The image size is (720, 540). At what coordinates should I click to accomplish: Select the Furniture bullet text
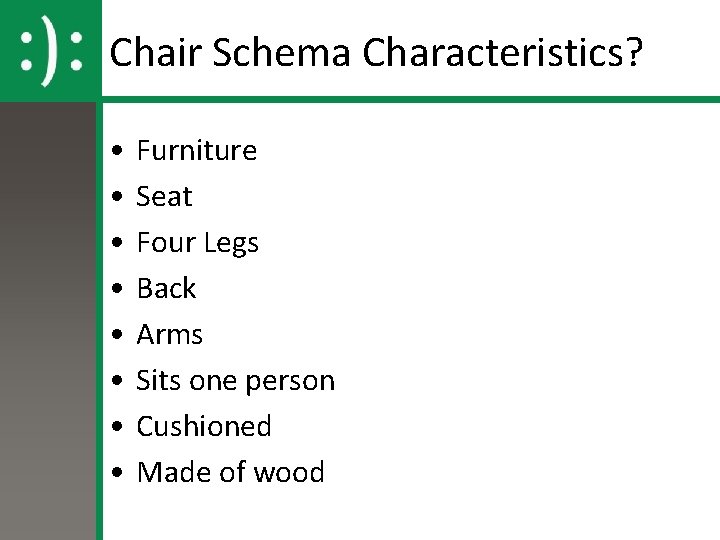(x=197, y=150)
